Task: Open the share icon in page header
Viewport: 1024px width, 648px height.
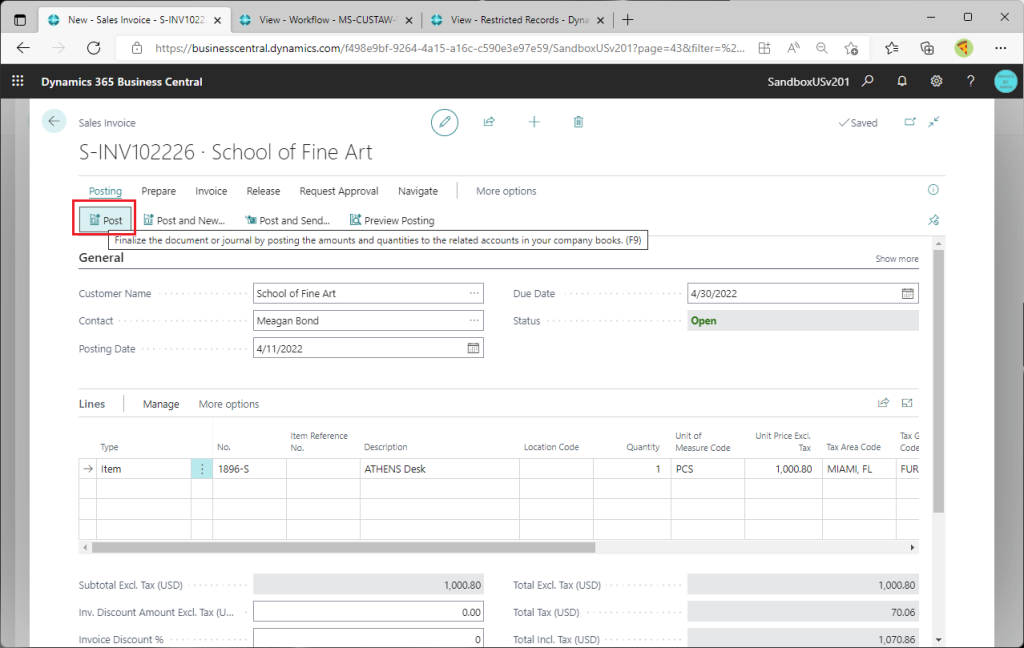Action: point(489,122)
